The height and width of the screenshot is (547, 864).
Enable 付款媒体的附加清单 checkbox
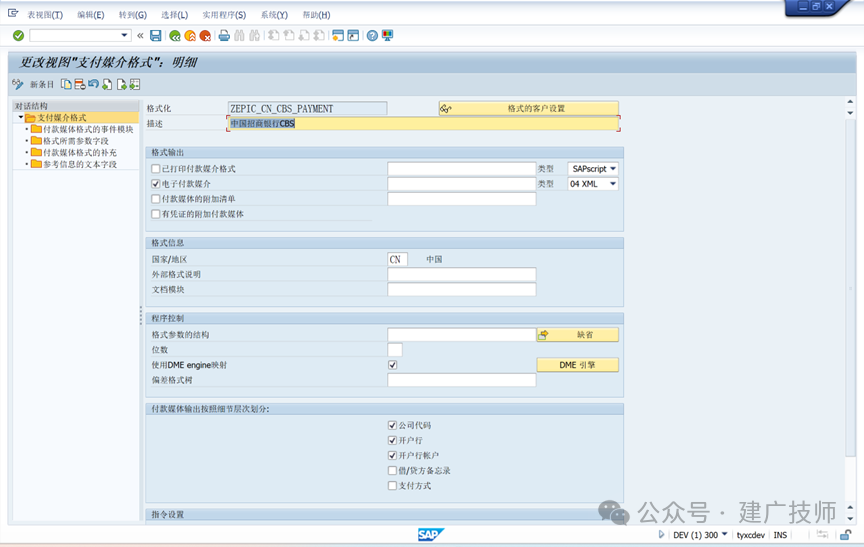click(156, 199)
